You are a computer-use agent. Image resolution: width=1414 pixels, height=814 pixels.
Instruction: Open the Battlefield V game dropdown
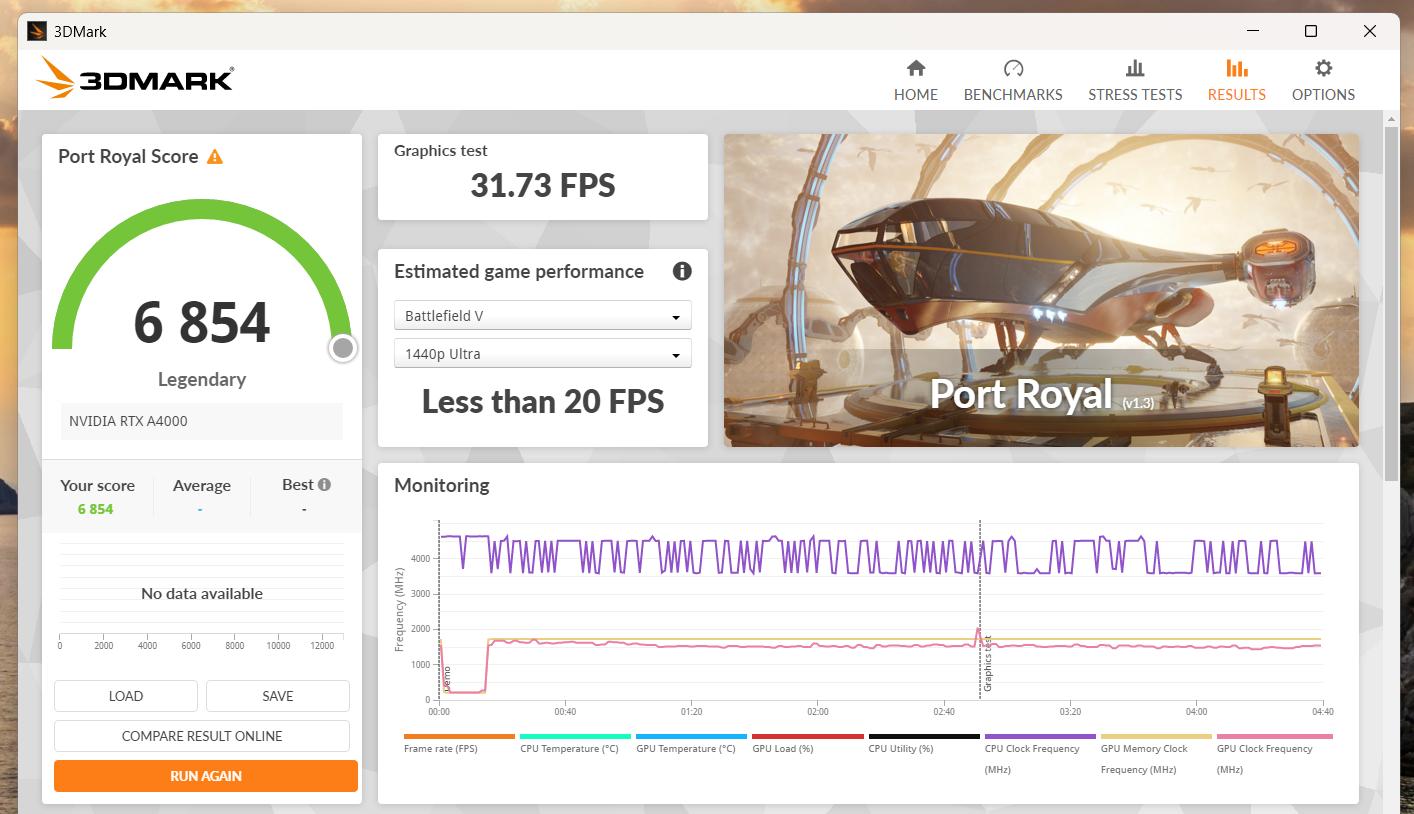coord(542,316)
